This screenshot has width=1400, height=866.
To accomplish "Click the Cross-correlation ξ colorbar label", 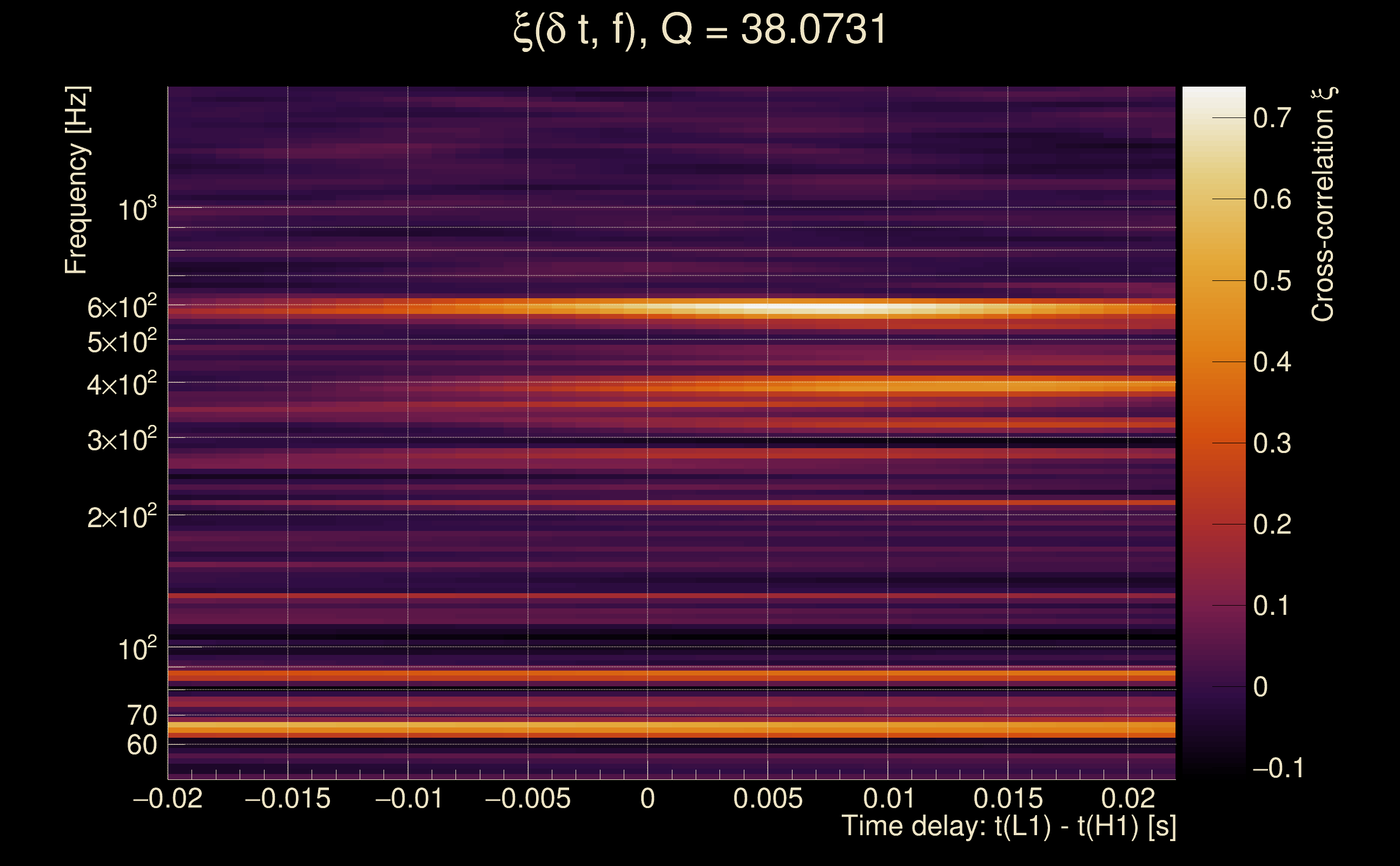I will click(x=1324, y=204).
